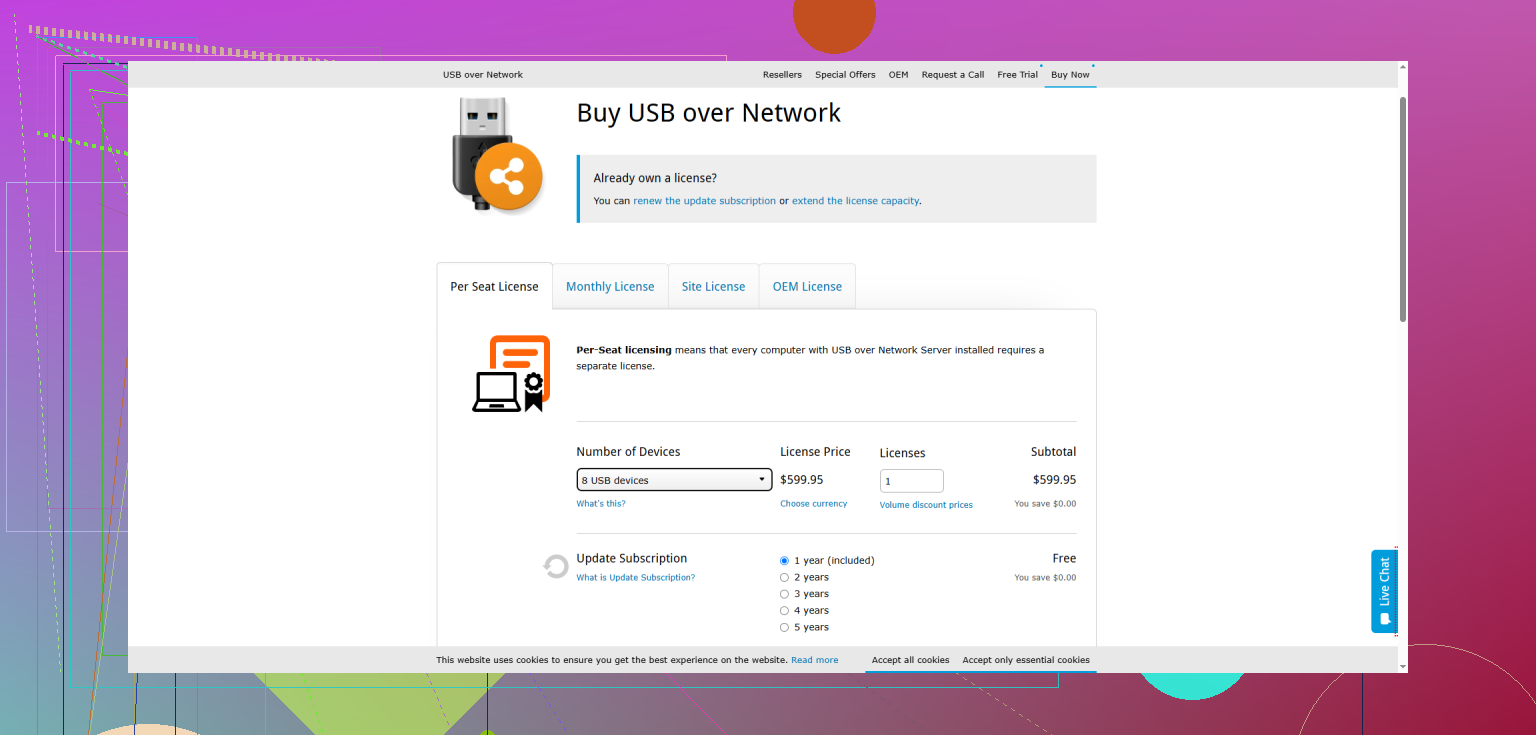Viewport: 1536px width, 735px height.
Task: Open Special Offers in the top navigation
Action: coord(845,75)
